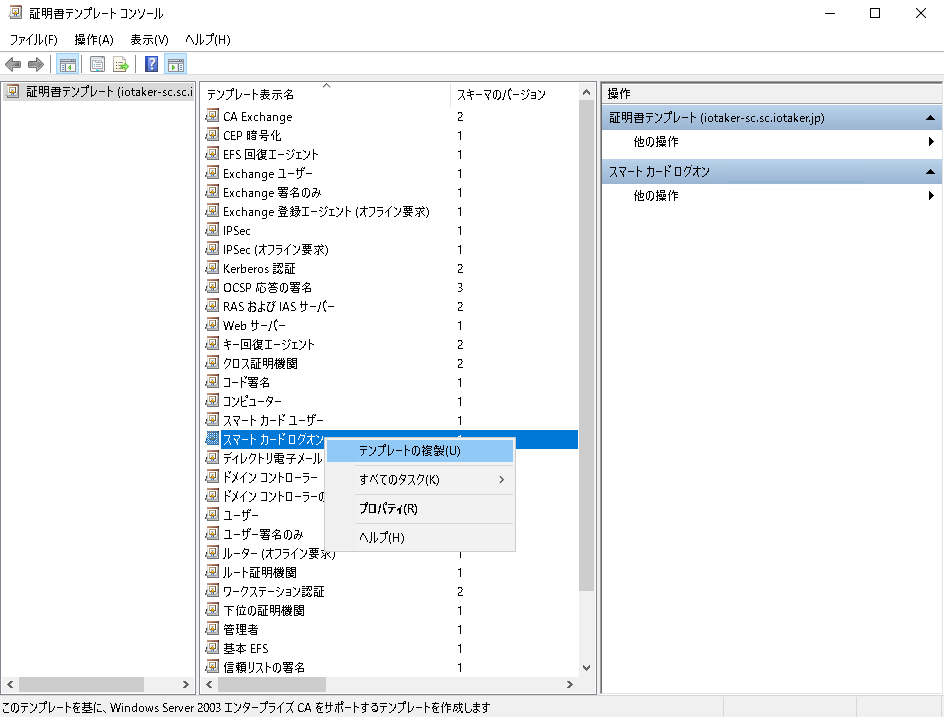Toggle the Action pane toolbar button
944x717 pixels.
(x=175, y=65)
